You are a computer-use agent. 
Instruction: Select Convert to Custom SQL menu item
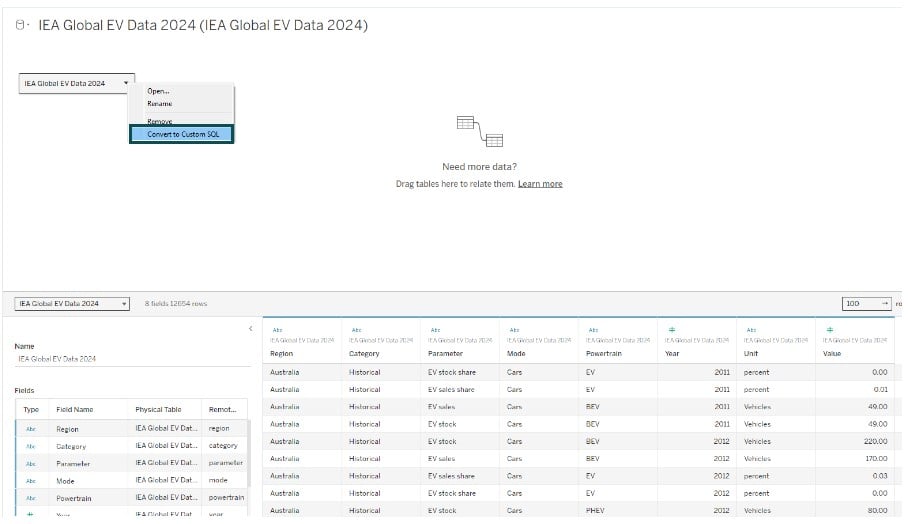[x=182, y=134]
